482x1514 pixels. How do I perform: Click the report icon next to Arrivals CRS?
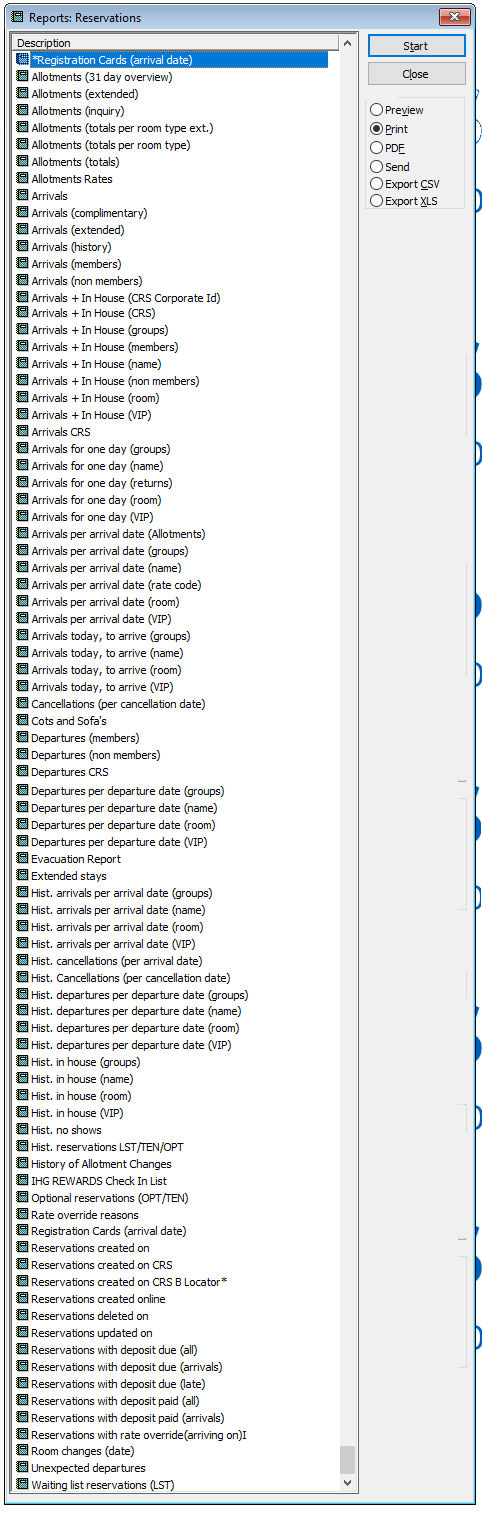coord(23,432)
